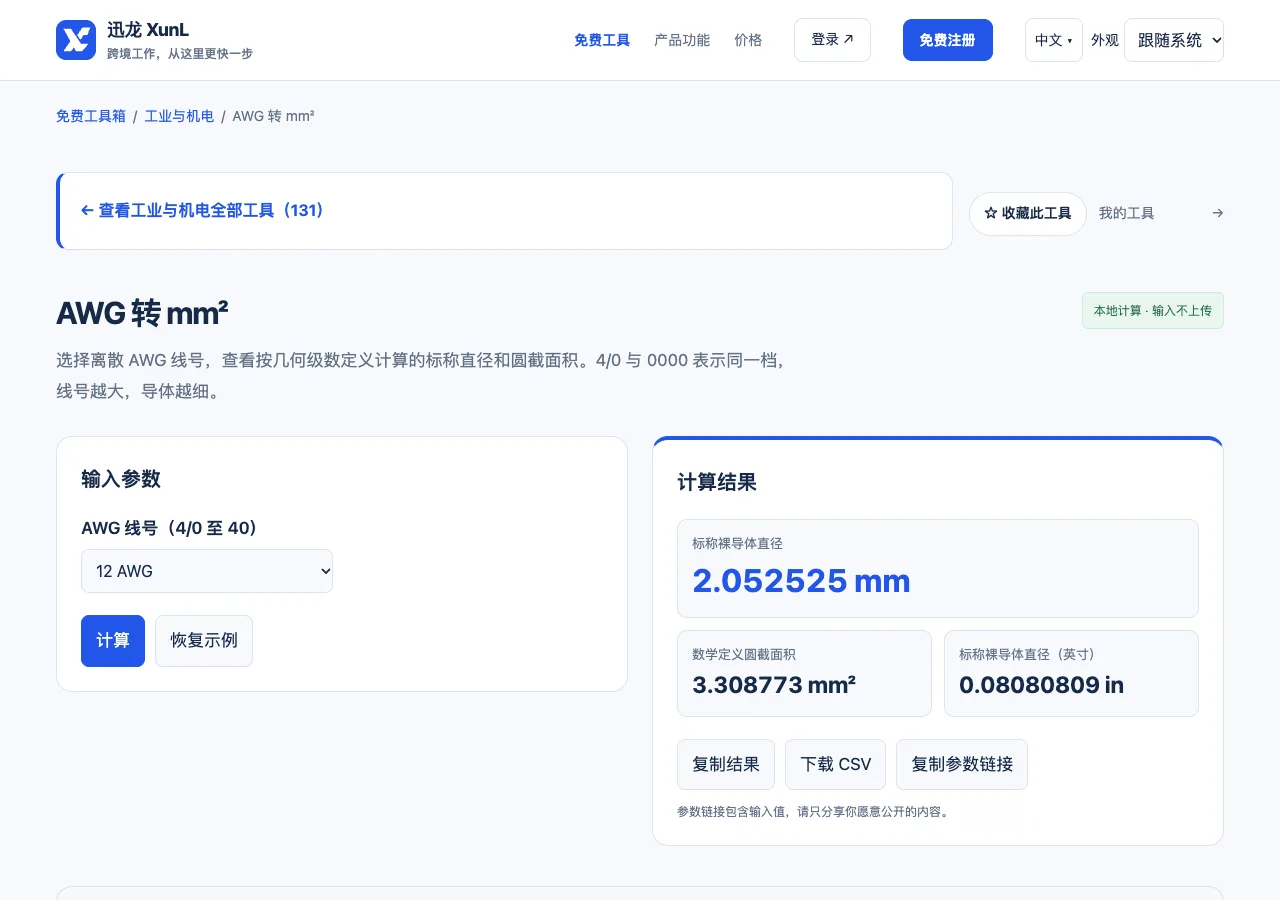Open the 12 AWG wire gauge dropdown
This screenshot has width=1280, height=900.
pyautogui.click(x=207, y=571)
